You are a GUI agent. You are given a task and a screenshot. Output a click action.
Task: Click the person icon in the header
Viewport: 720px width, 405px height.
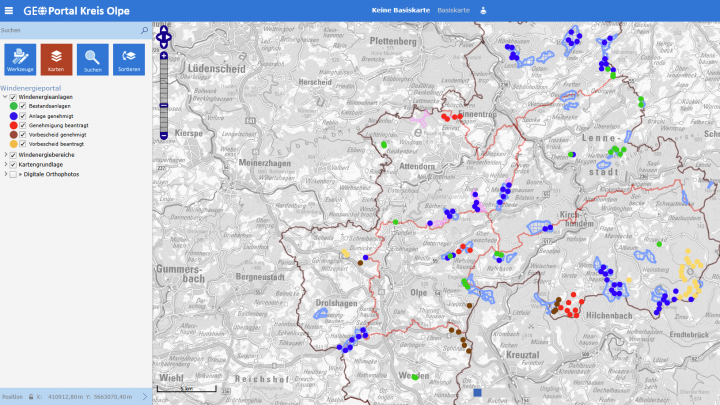(483, 11)
